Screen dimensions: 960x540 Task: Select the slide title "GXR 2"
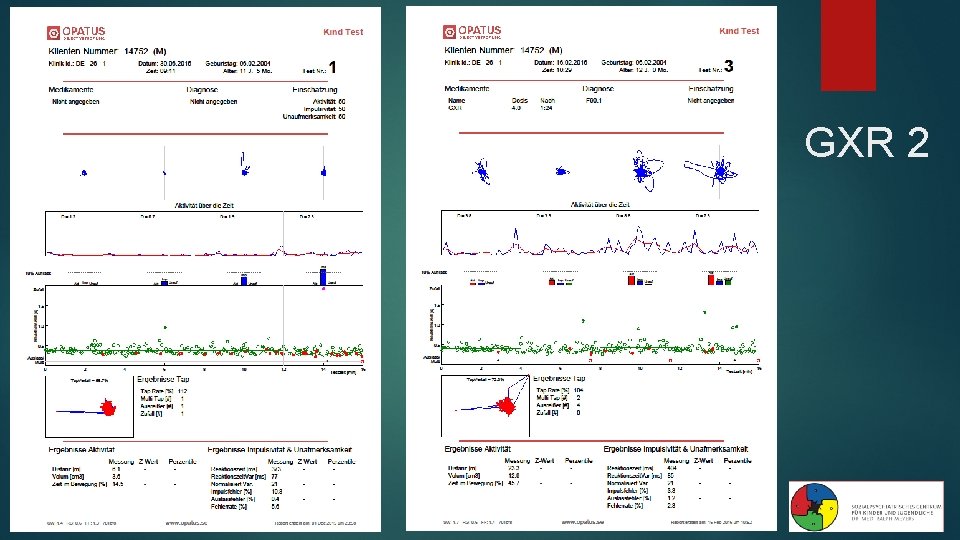(867, 142)
